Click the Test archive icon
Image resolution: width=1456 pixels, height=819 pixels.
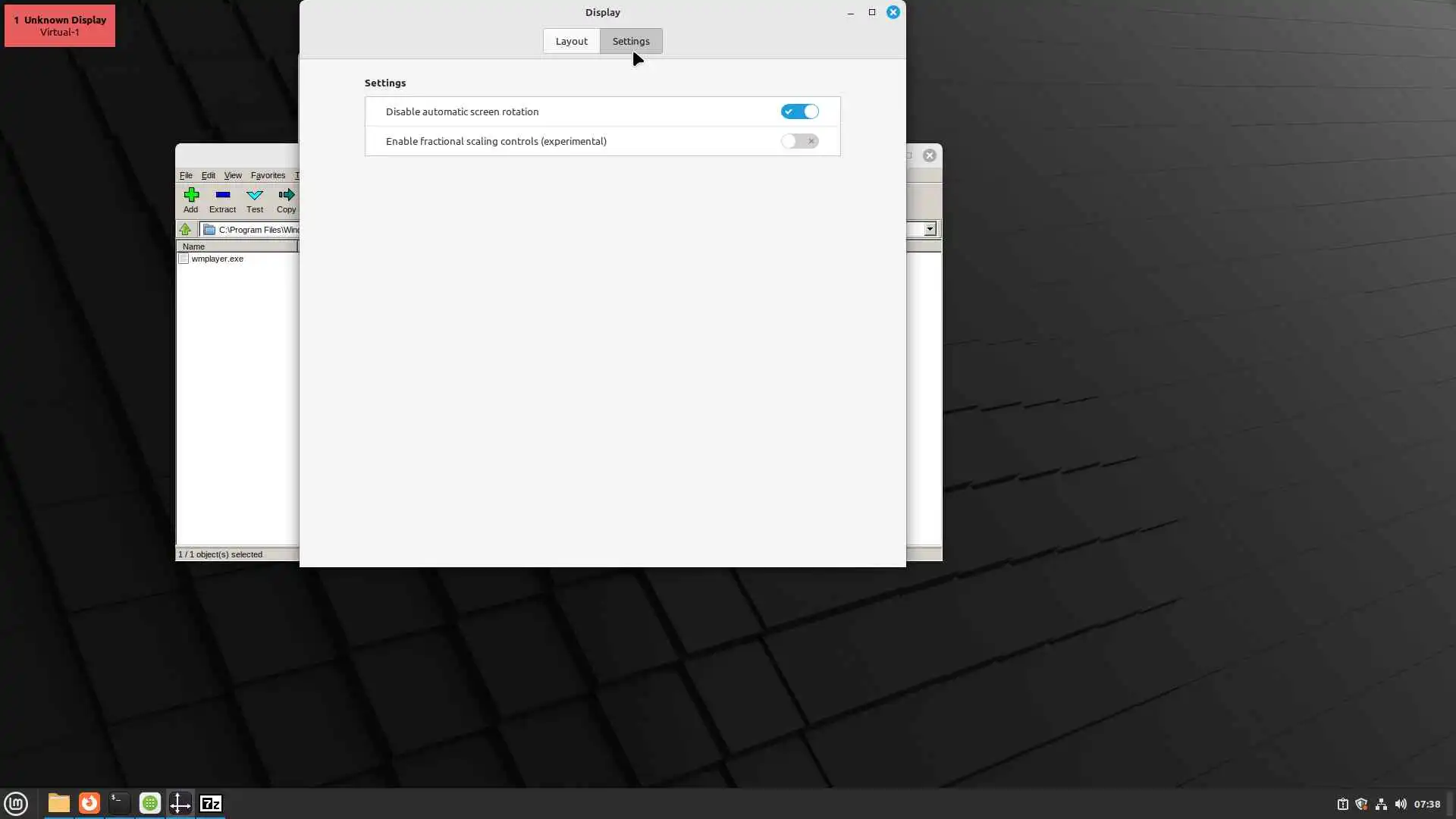pyautogui.click(x=255, y=196)
